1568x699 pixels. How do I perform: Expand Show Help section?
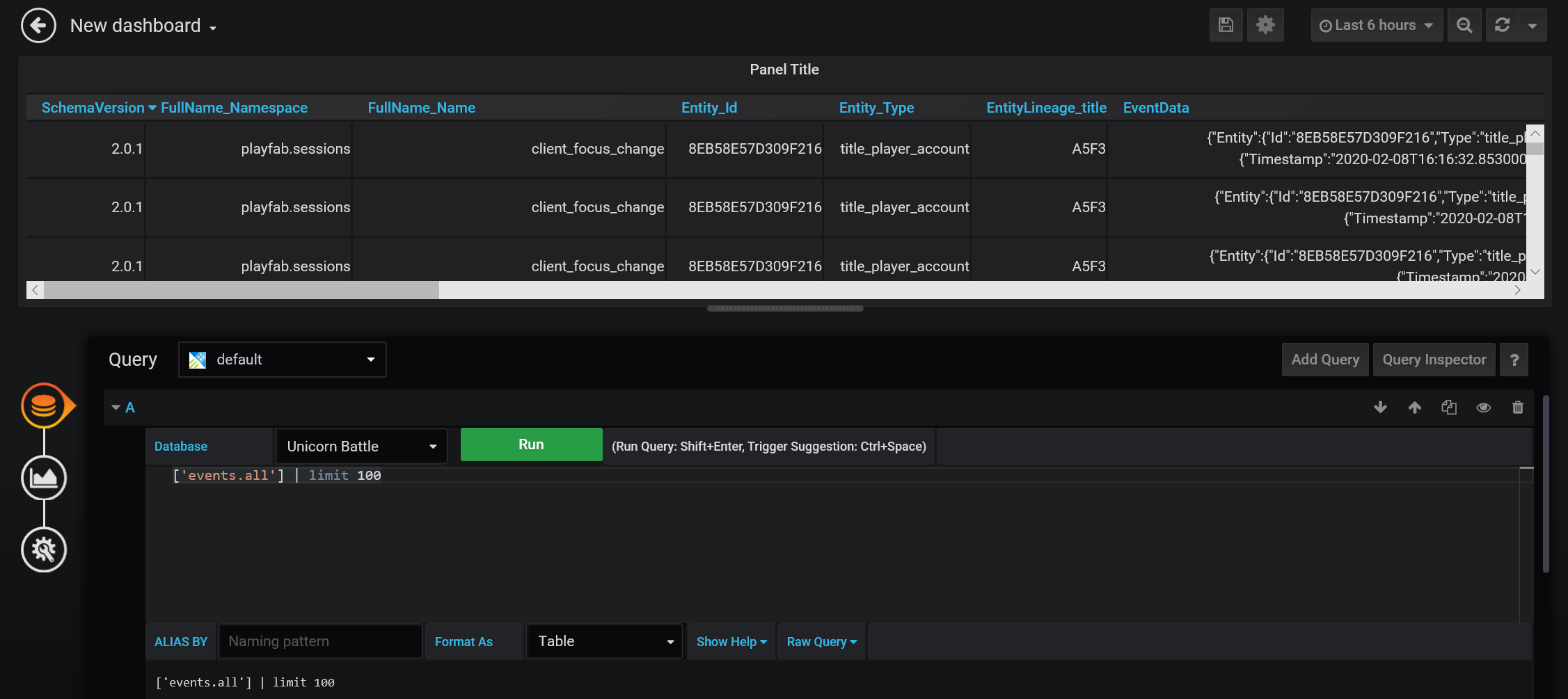(731, 642)
